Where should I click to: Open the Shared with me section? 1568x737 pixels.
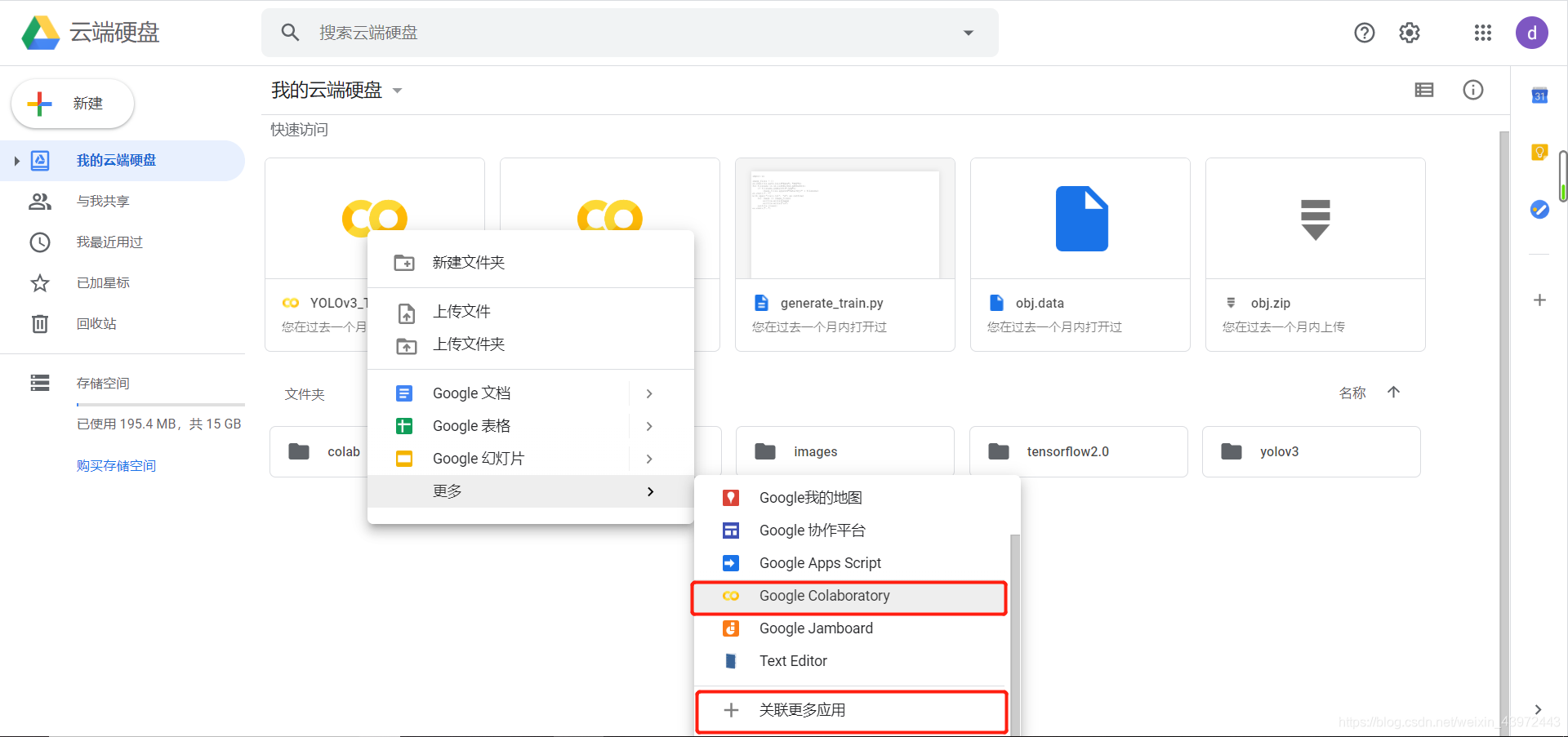[x=103, y=202]
